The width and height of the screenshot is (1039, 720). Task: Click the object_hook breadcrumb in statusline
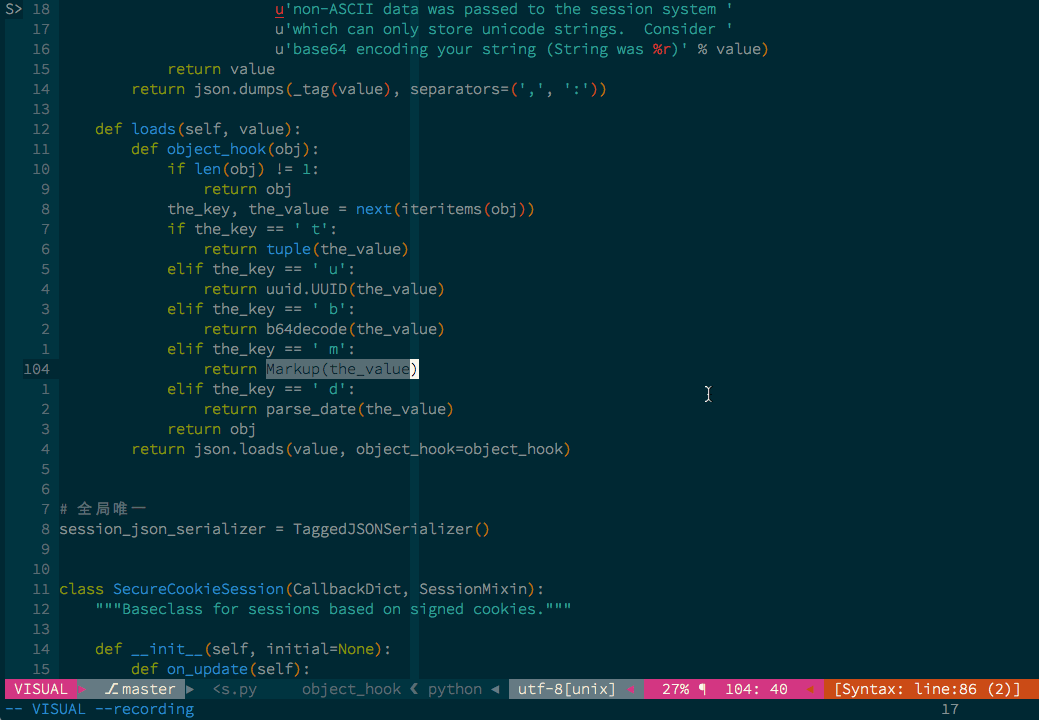351,689
